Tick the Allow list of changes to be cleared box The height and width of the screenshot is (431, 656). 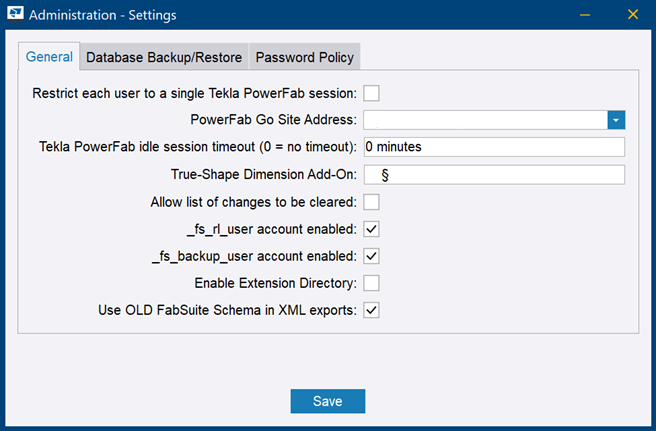click(x=371, y=202)
